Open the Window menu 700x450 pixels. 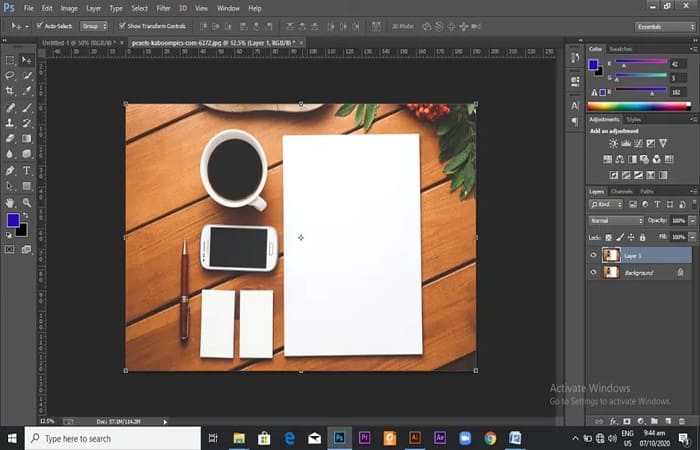[228, 8]
